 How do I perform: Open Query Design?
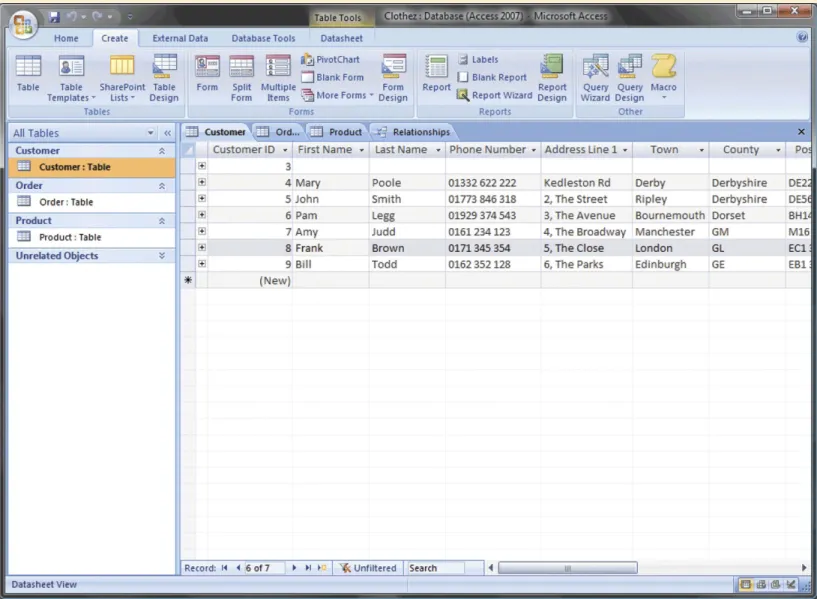(x=629, y=78)
